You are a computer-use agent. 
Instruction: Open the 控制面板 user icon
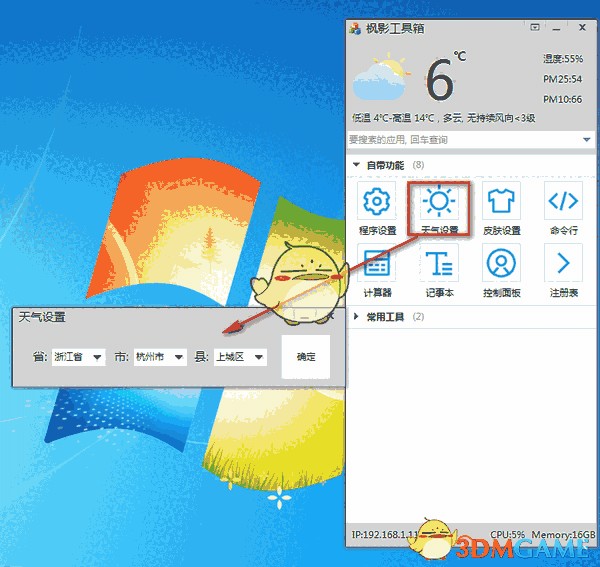coord(501,263)
